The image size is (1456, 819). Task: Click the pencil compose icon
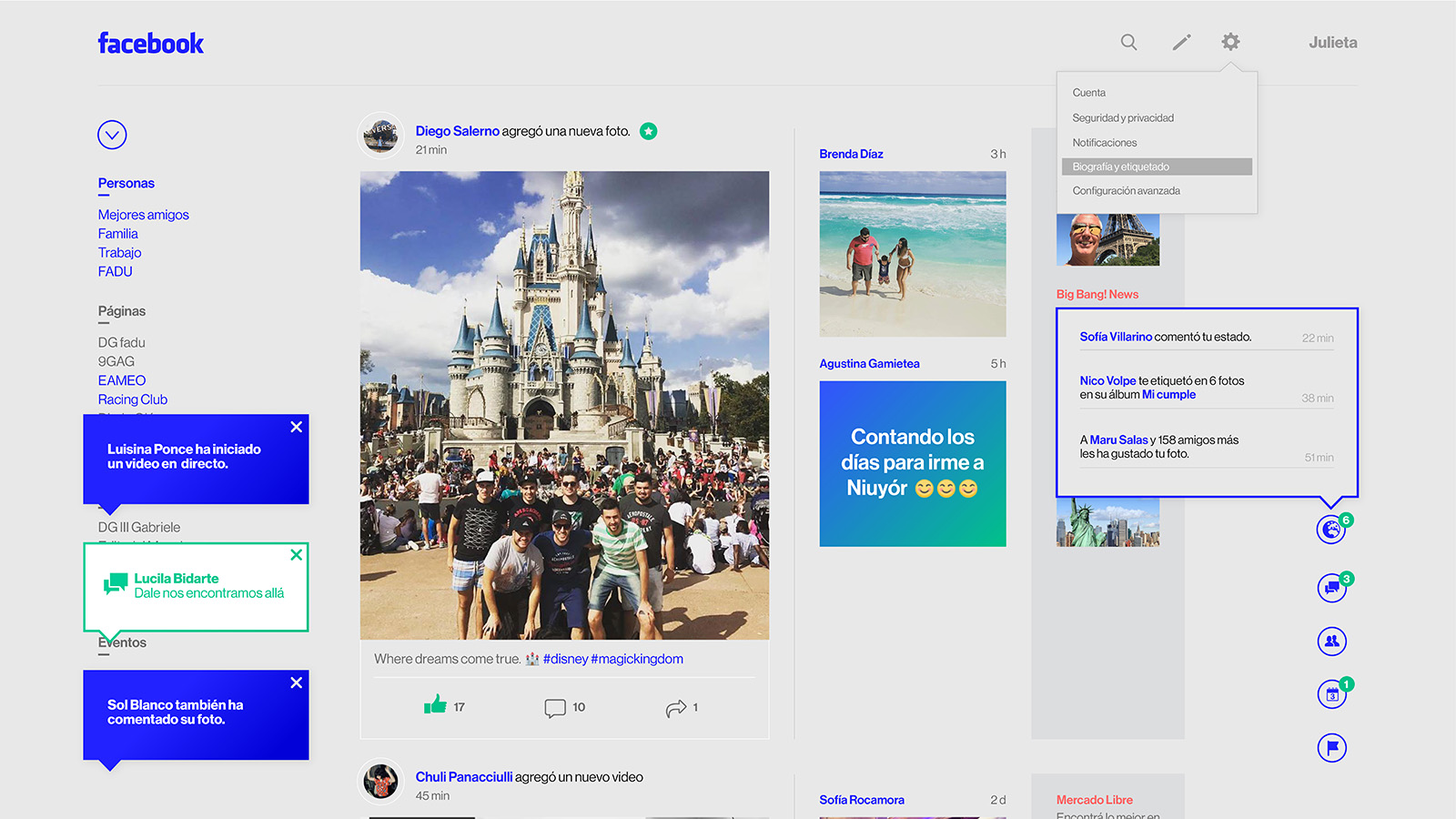1181,42
